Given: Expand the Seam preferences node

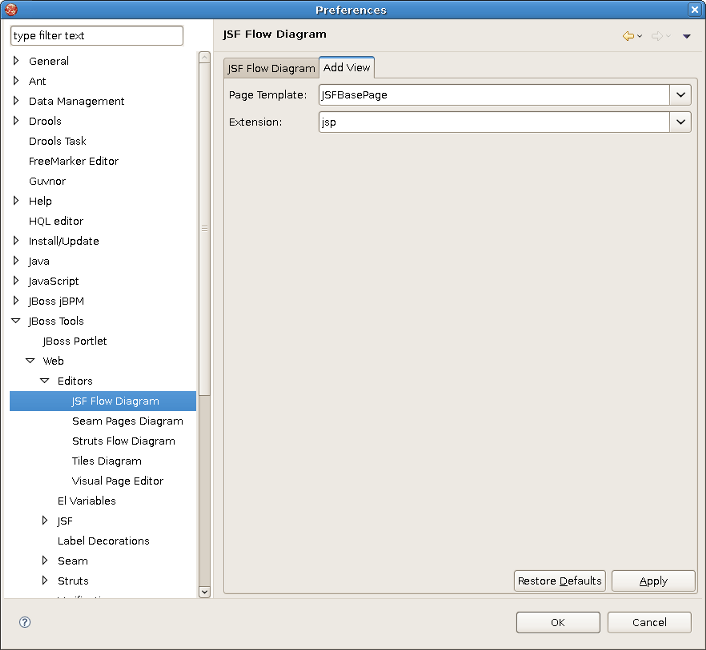Looking at the screenshot, I should [45, 561].
